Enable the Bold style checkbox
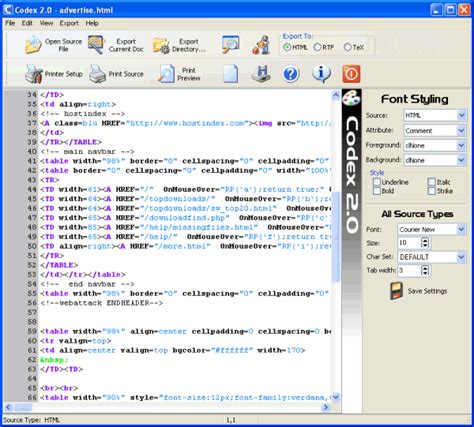 pos(377,191)
